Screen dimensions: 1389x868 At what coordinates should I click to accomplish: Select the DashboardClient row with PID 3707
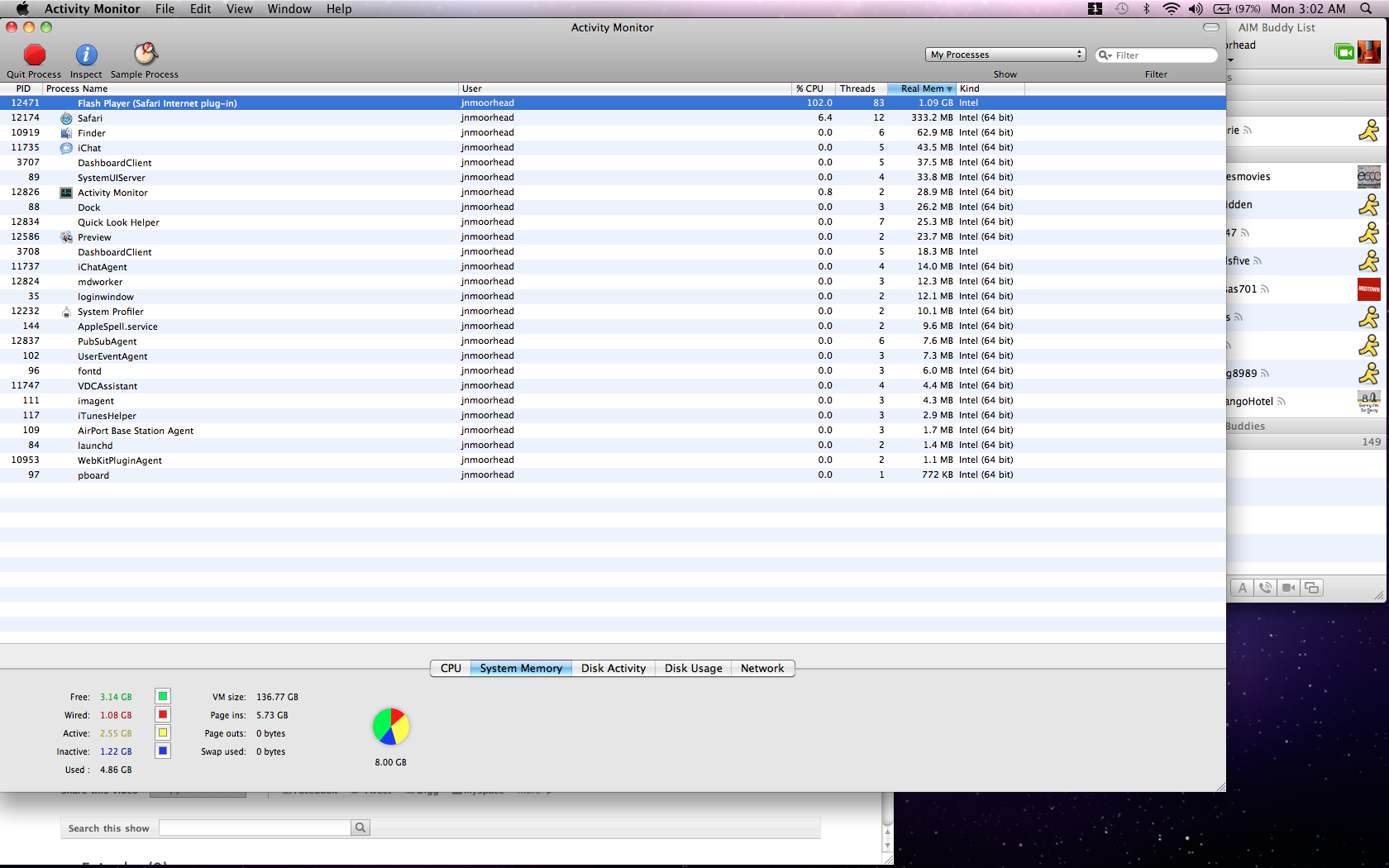(613, 163)
